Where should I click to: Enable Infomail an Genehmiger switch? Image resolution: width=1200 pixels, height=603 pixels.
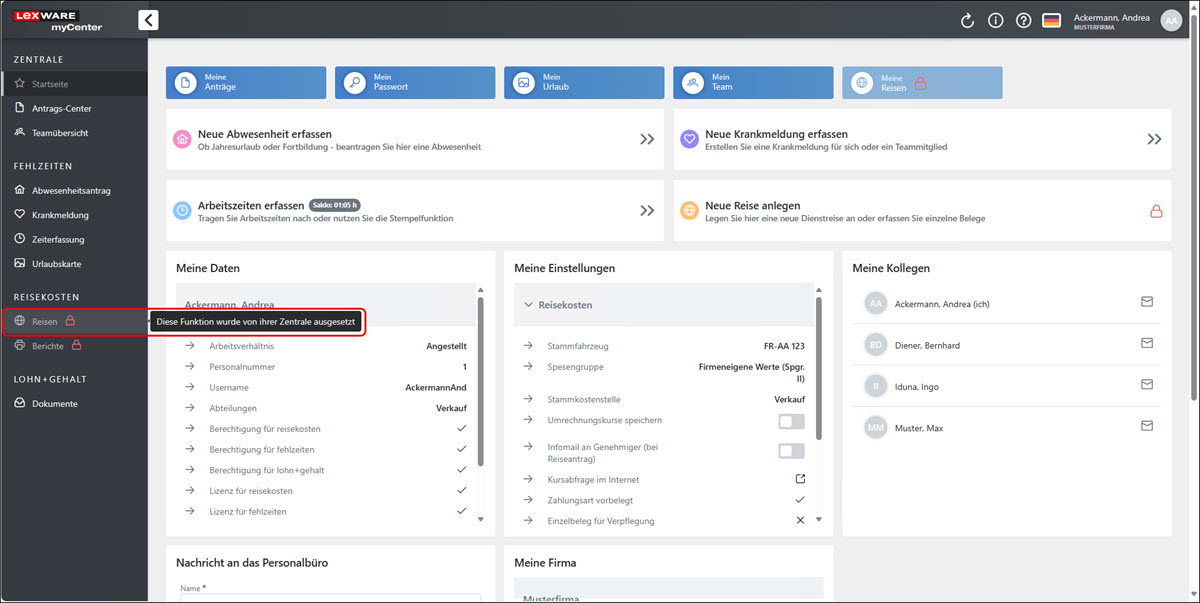(x=791, y=451)
